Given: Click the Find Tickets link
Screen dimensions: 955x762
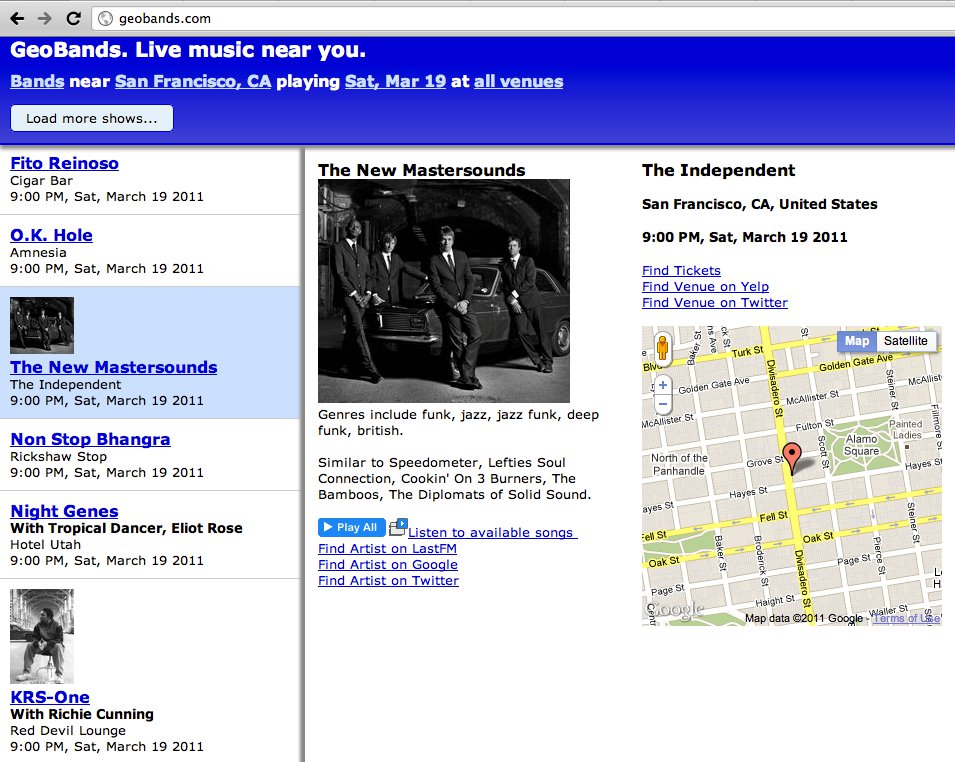Looking at the screenshot, I should pos(682,270).
